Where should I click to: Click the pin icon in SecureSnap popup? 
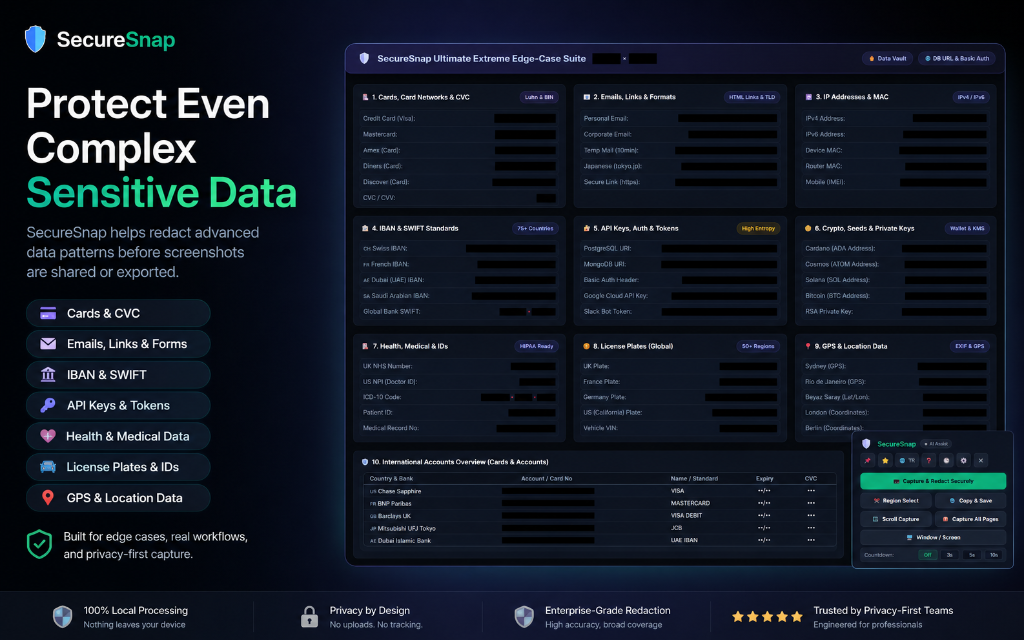click(867, 460)
